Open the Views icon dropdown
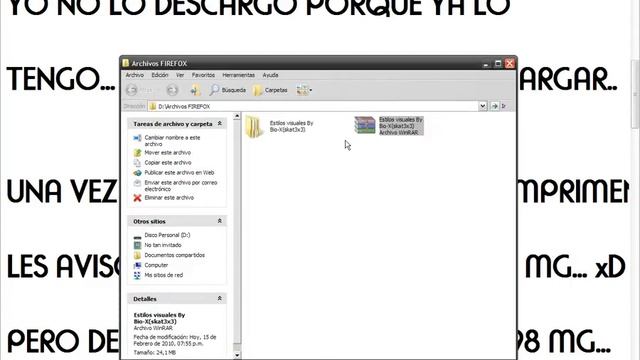640x360 pixels. pyautogui.click(x=304, y=90)
